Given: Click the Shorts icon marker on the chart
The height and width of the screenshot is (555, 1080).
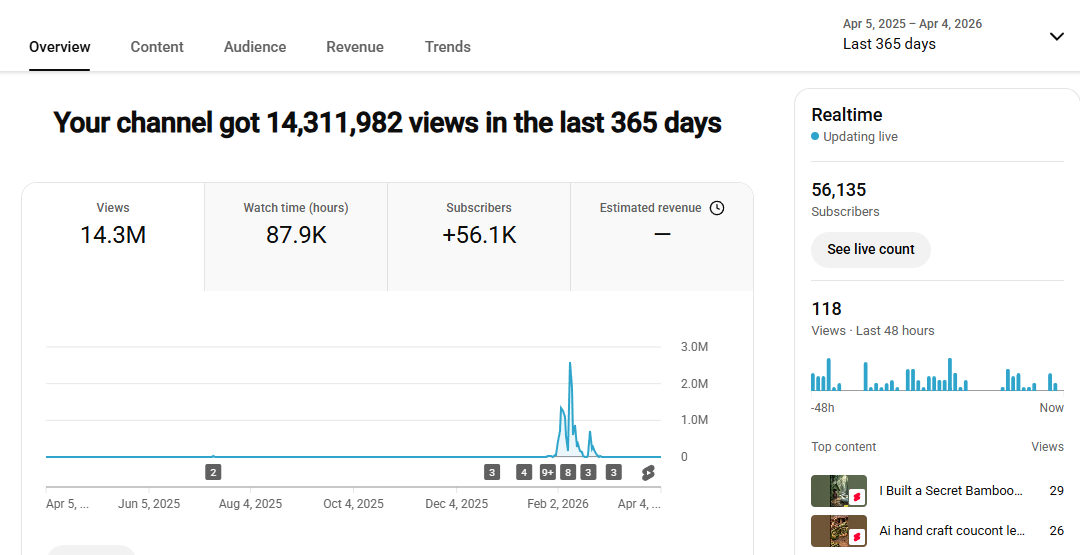Looking at the screenshot, I should pyautogui.click(x=648, y=472).
